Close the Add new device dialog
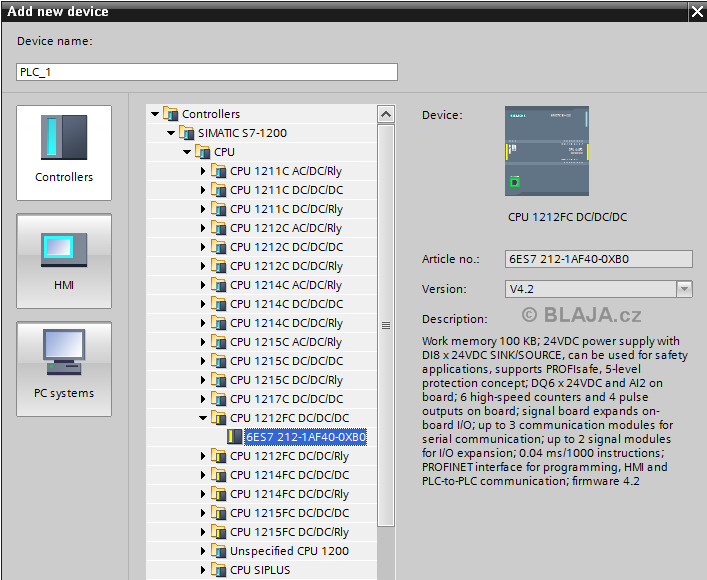This screenshot has width=707, height=580. tap(697, 12)
